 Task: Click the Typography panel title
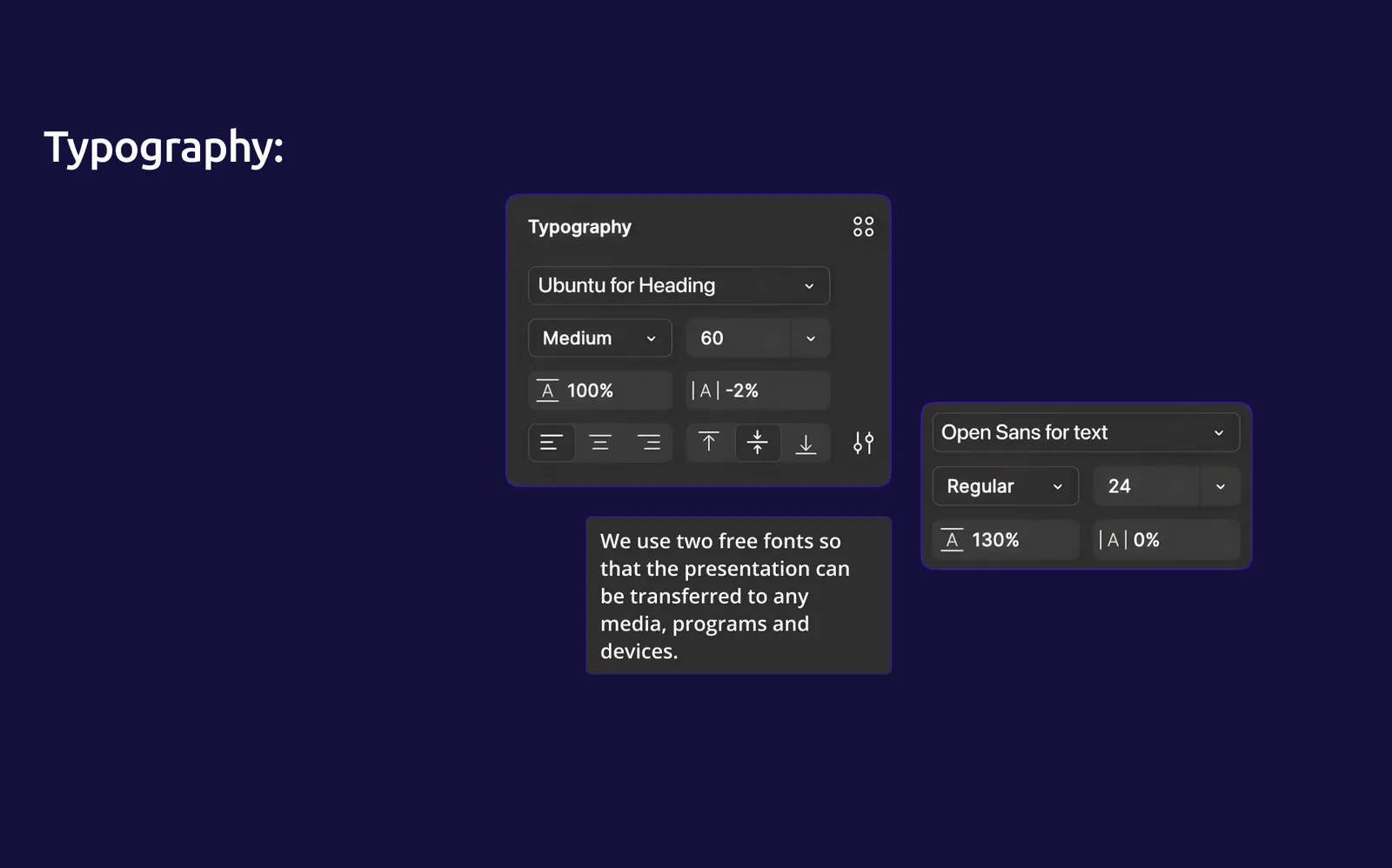579,227
